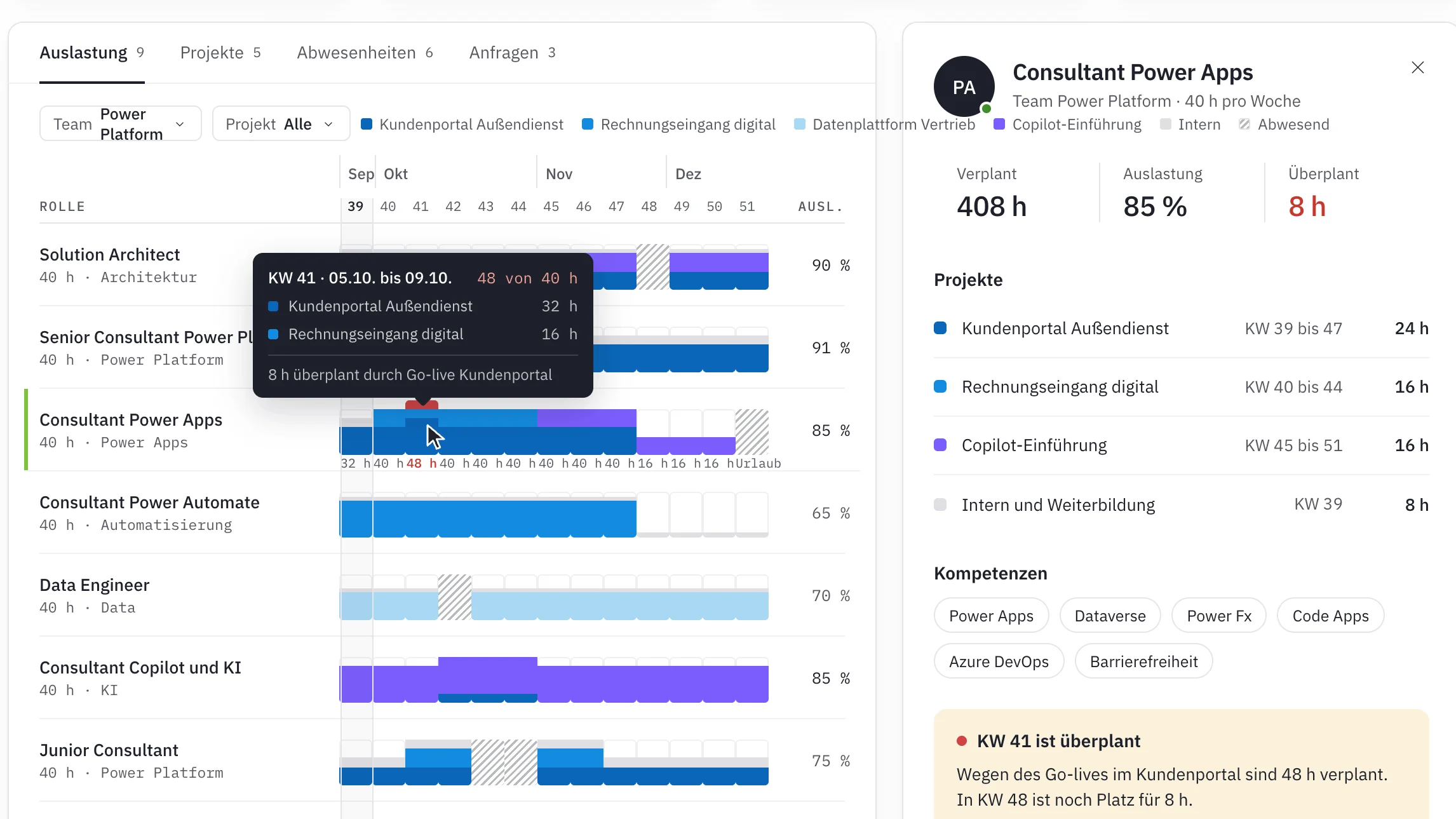Click the Datenplattform Vertrieb legend swatch

(800, 124)
